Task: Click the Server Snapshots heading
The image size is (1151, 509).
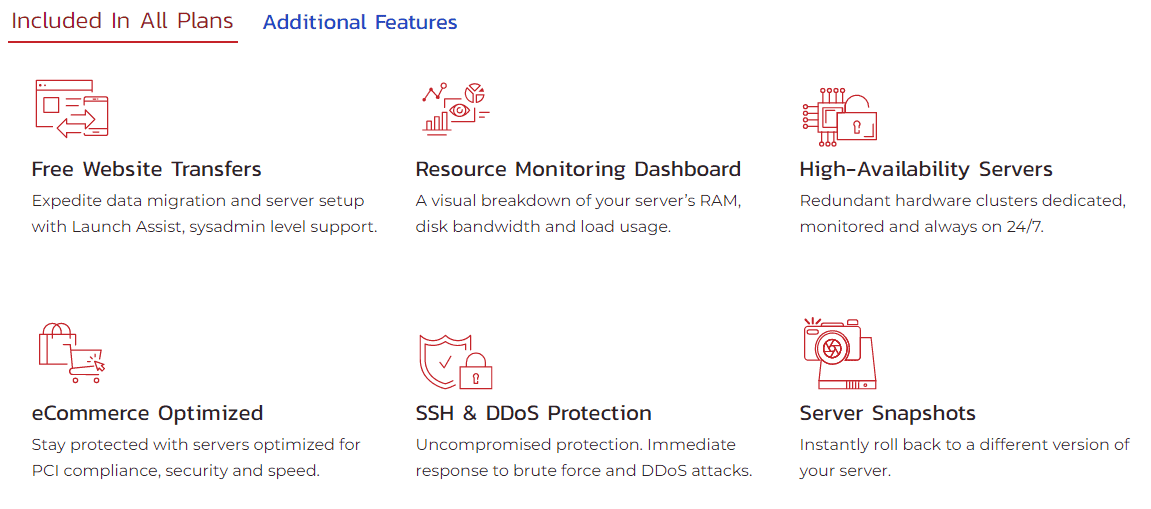Action: pos(887,413)
